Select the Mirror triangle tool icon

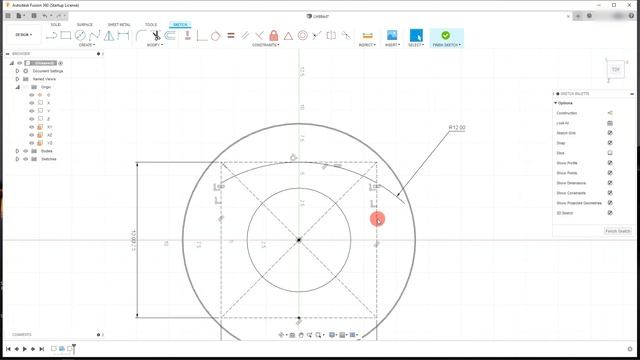click(109, 36)
